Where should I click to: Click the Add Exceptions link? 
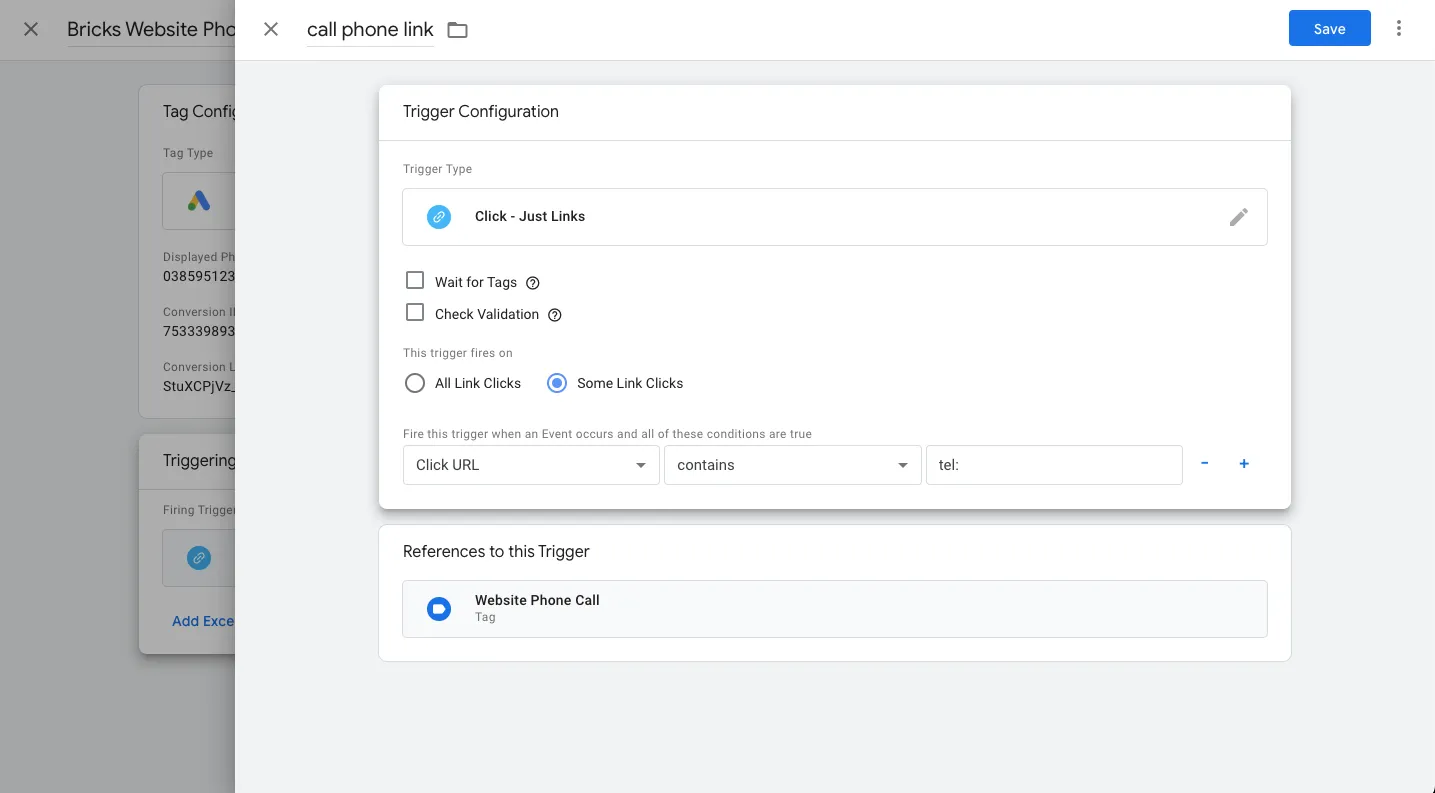click(204, 620)
